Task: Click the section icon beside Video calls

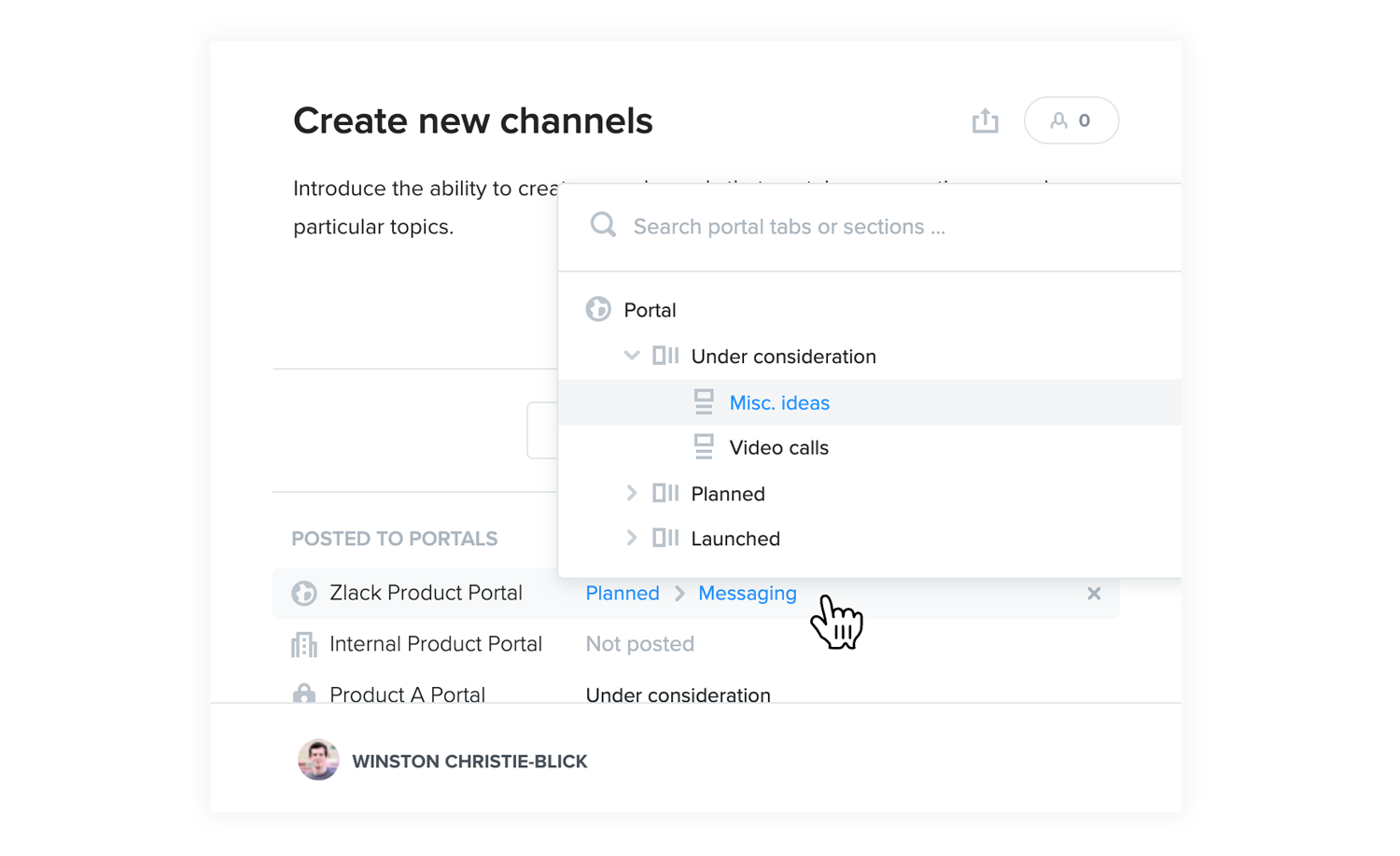Action: [x=704, y=447]
